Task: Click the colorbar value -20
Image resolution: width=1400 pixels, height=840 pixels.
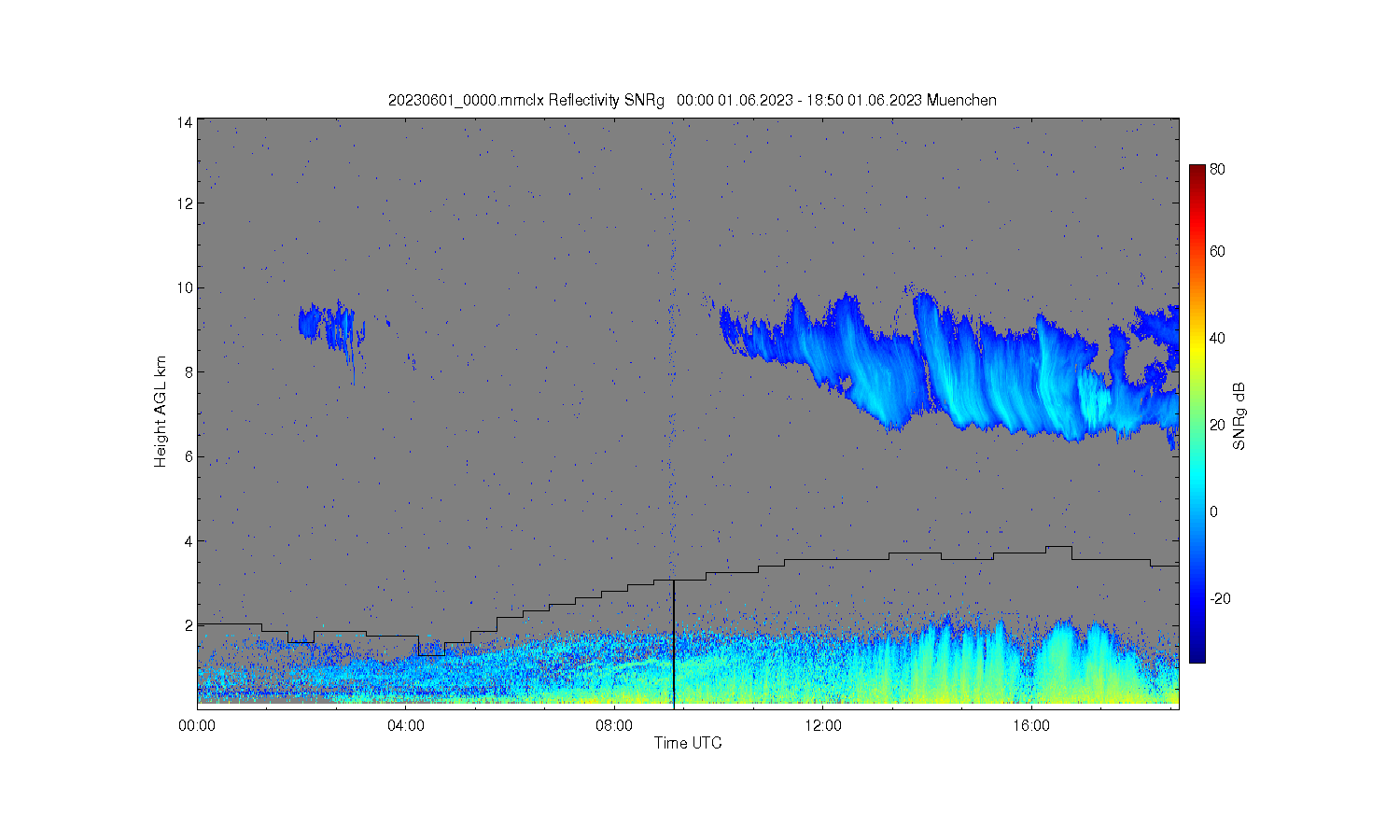Action: point(1220,598)
